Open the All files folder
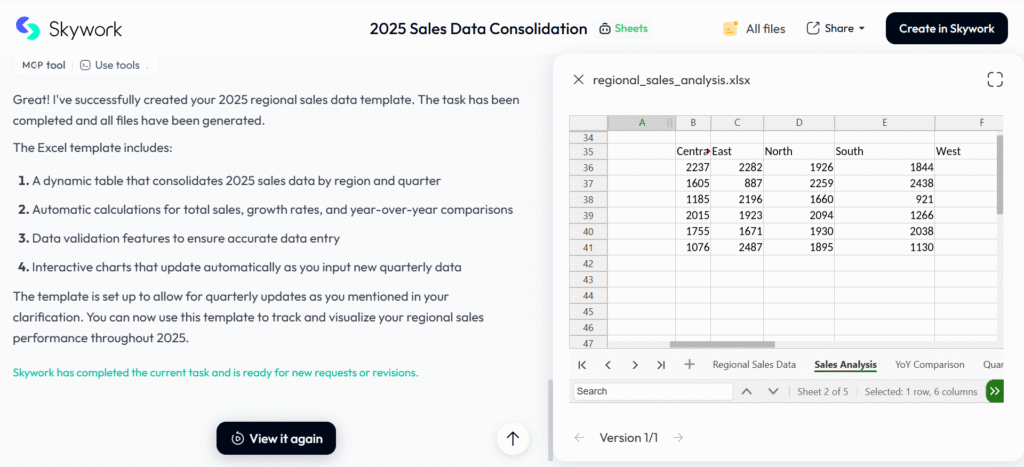Image resolution: width=1024 pixels, height=467 pixels. point(754,28)
